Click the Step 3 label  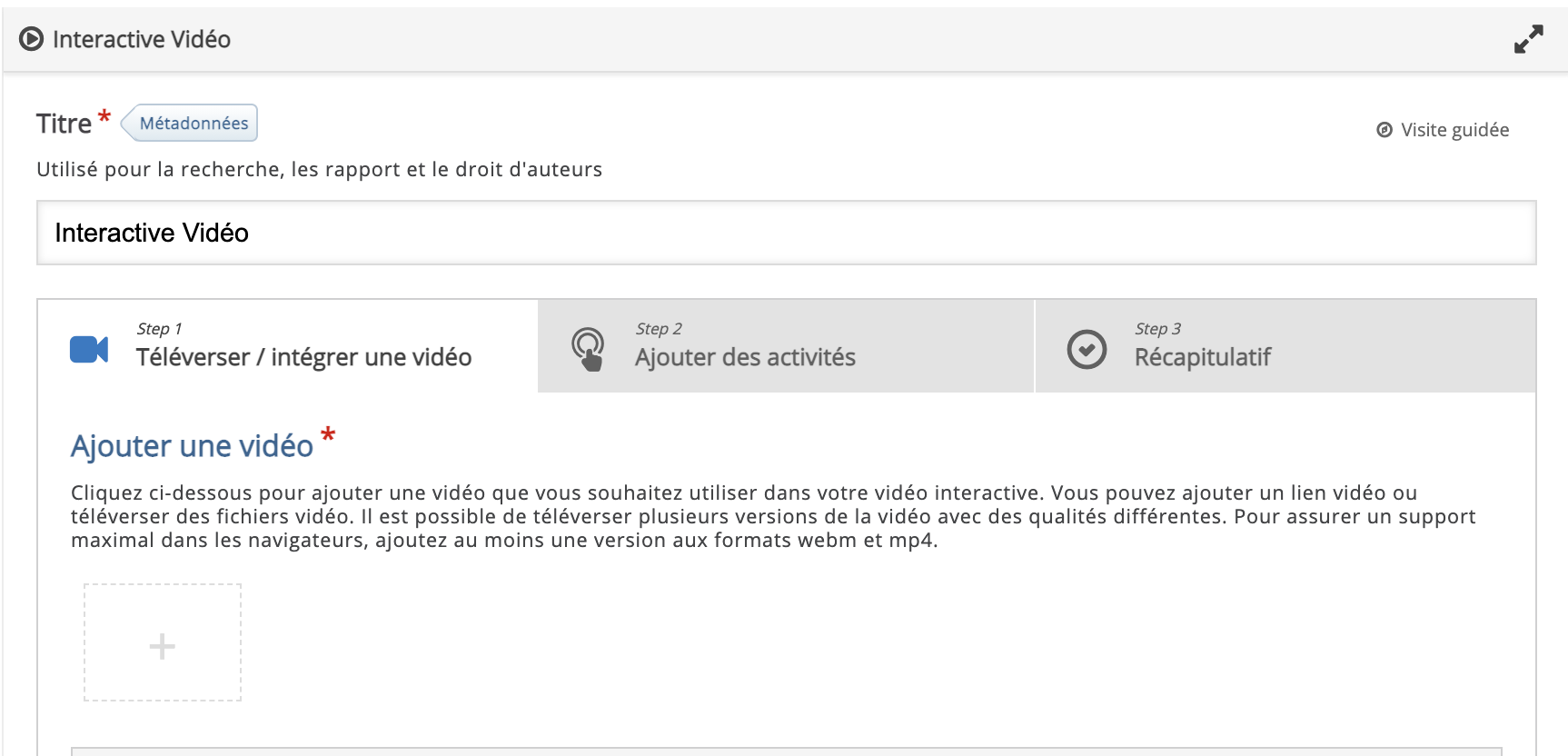click(x=1157, y=329)
